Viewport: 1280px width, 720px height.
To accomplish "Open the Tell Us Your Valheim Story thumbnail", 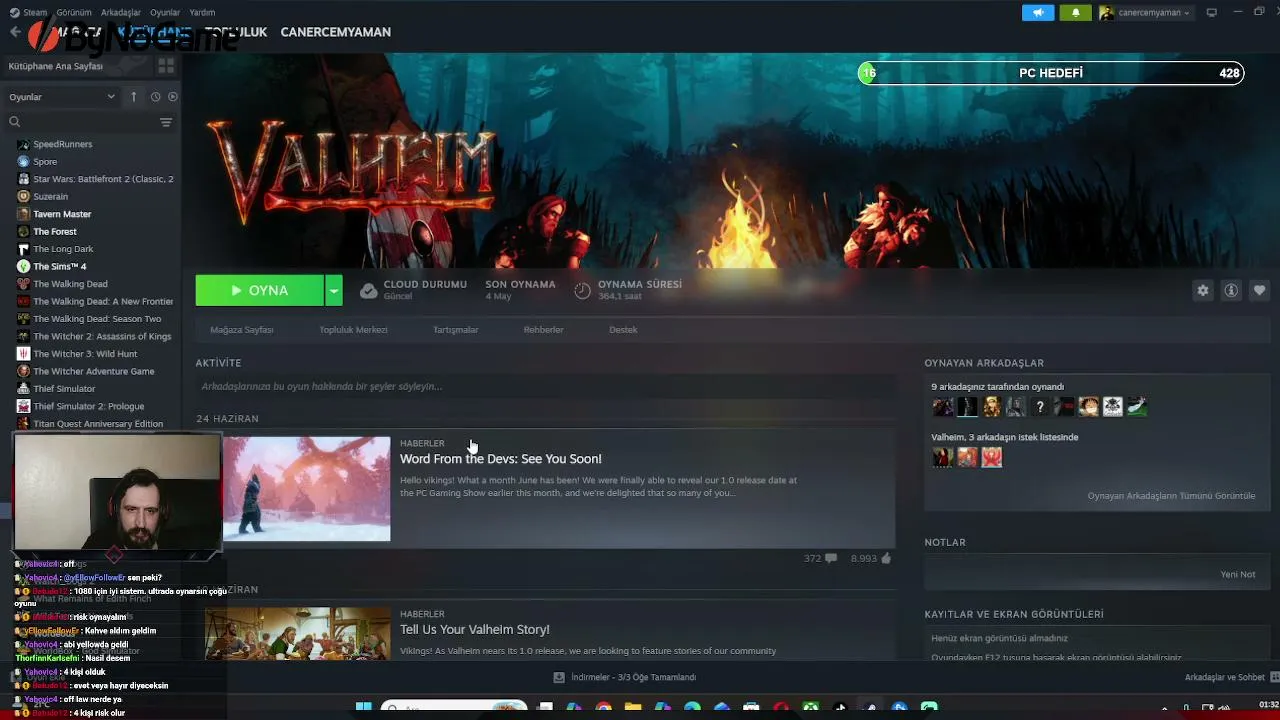I will click(298, 633).
